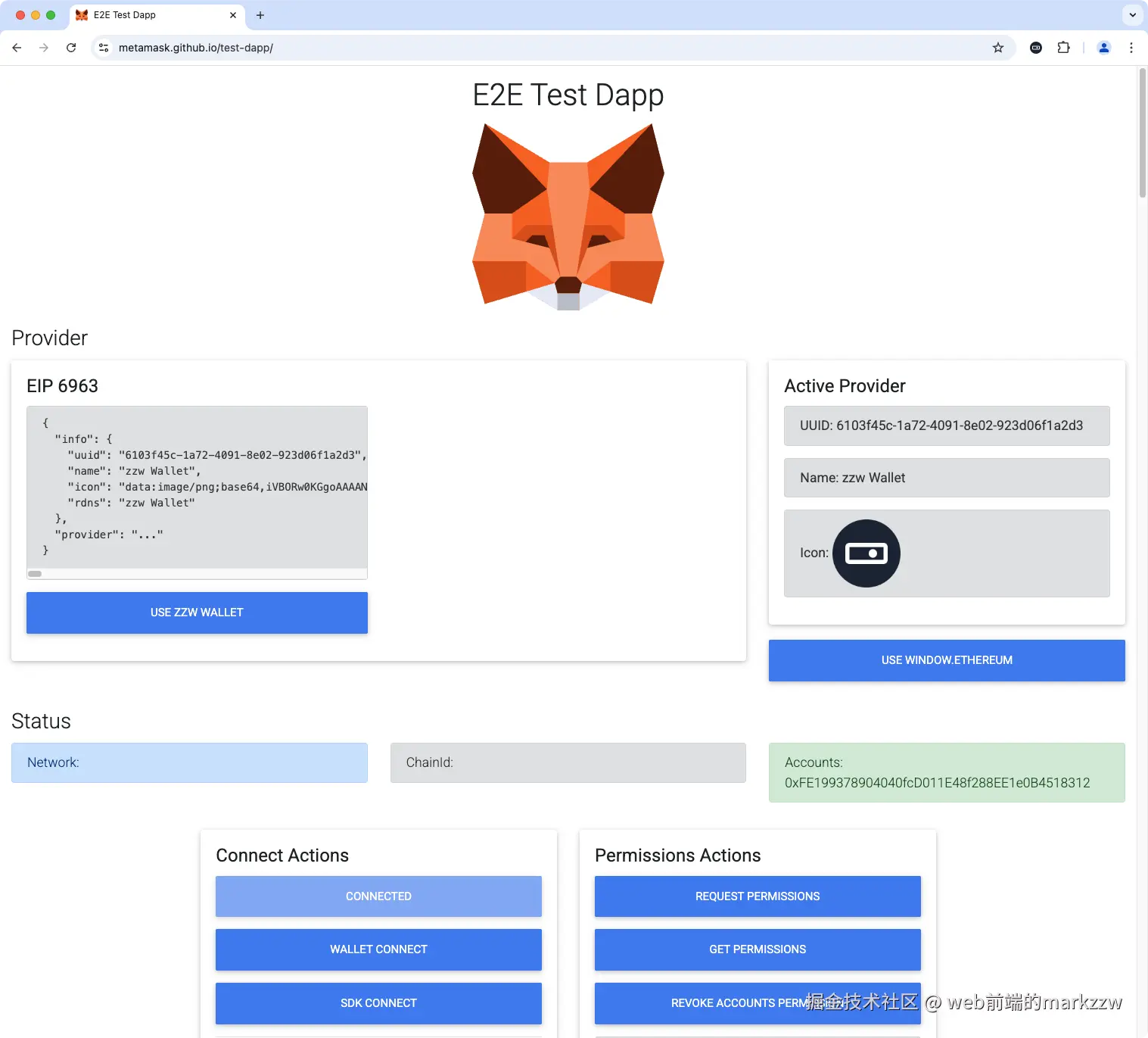Click the MetaMask fox logo

point(568,217)
